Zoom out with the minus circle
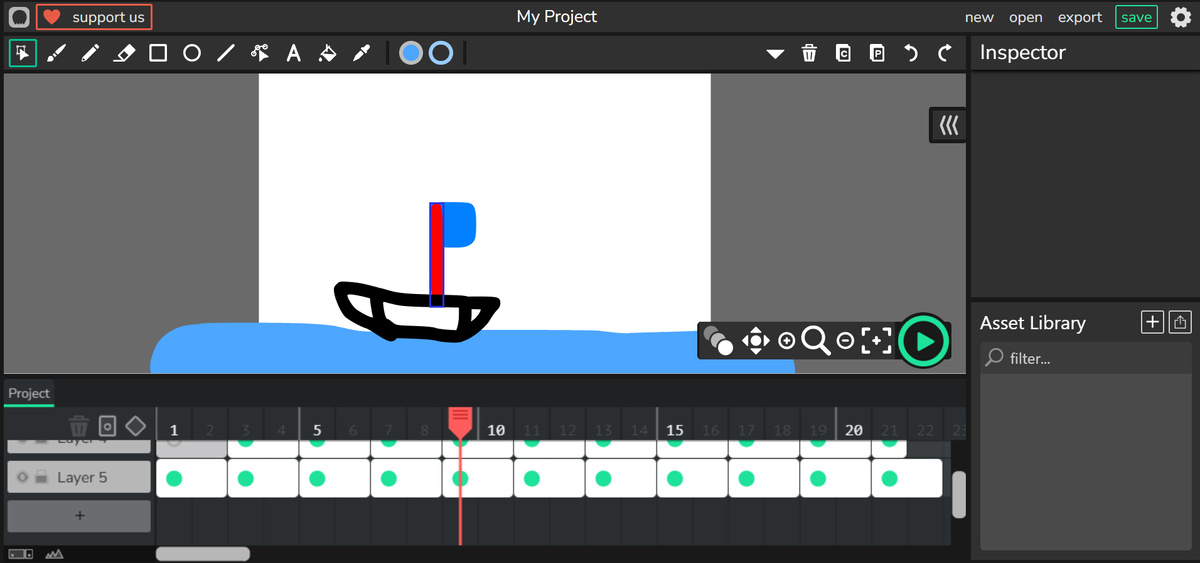The width and height of the screenshot is (1200, 563). pyautogui.click(x=845, y=341)
